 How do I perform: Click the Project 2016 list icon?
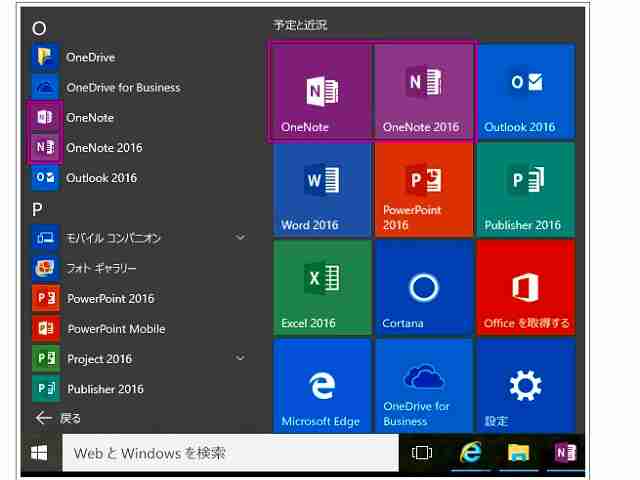pos(45,359)
